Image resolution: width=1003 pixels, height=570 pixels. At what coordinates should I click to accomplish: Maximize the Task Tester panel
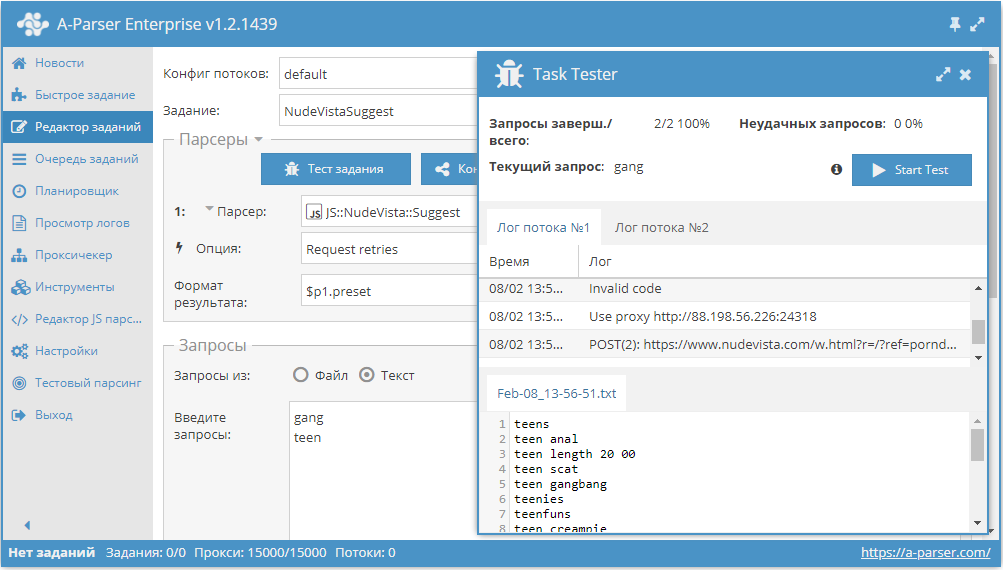pos(943,74)
